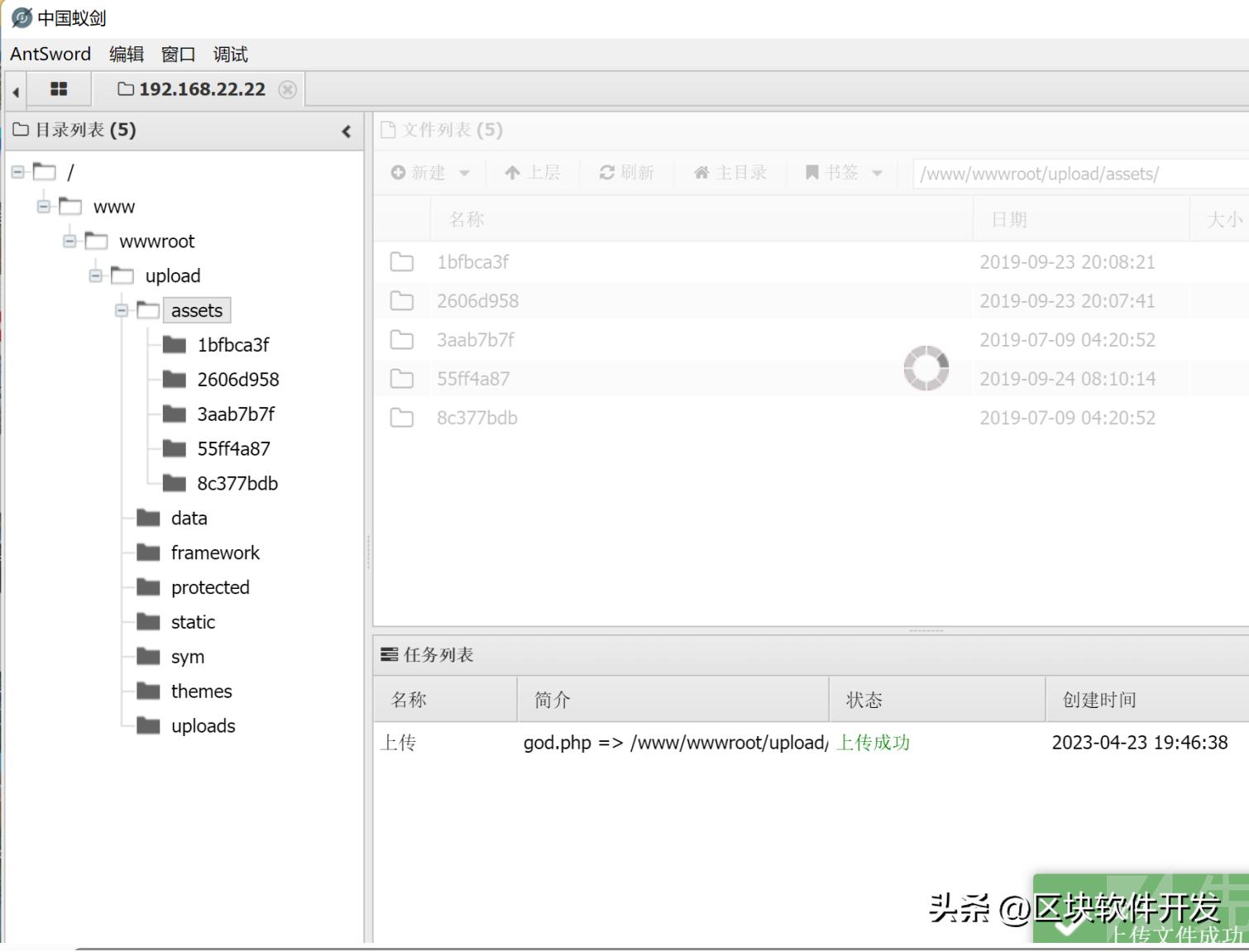This screenshot has width=1249, height=952.
Task: Open the 新建 (new) dropdown
Action: 430,172
